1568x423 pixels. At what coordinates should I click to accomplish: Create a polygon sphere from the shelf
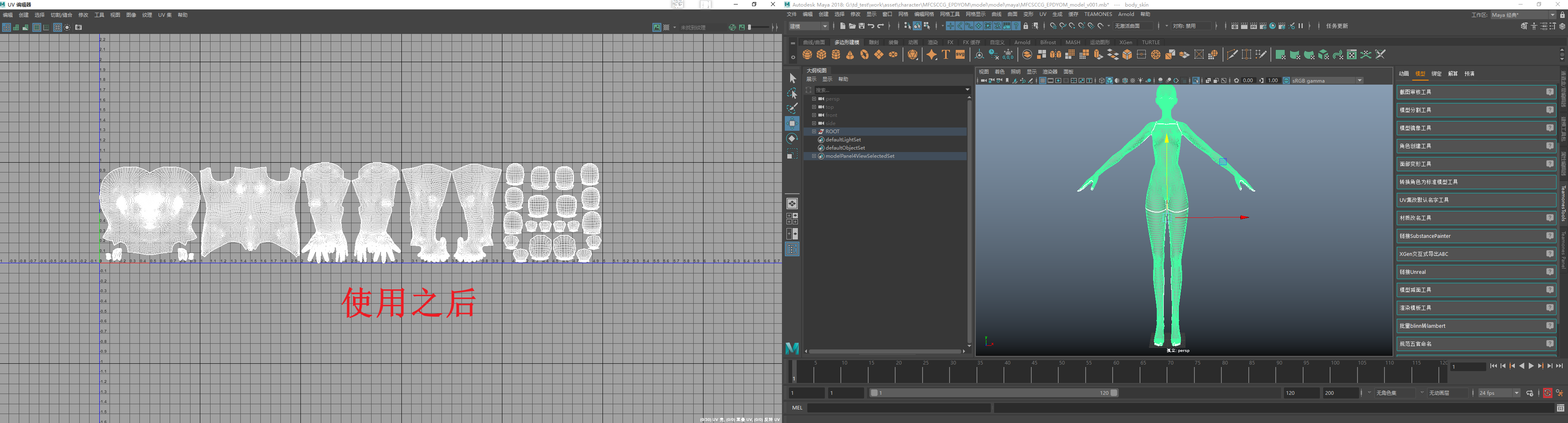coord(807,55)
